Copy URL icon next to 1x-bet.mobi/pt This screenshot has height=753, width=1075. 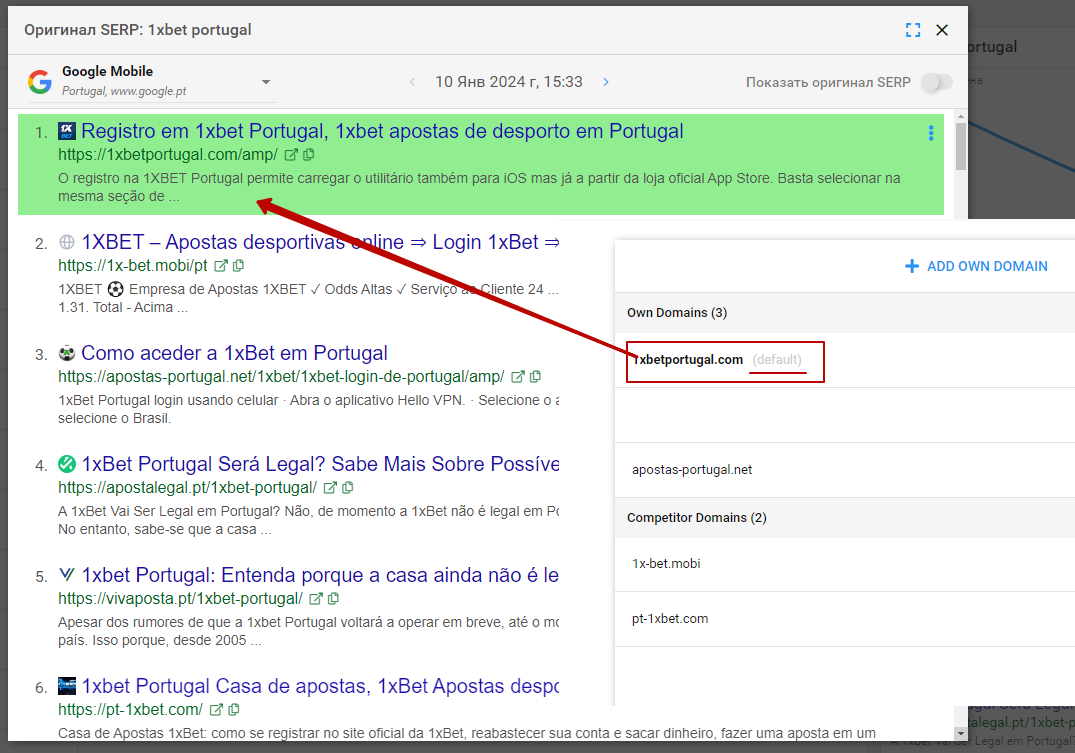point(239,266)
